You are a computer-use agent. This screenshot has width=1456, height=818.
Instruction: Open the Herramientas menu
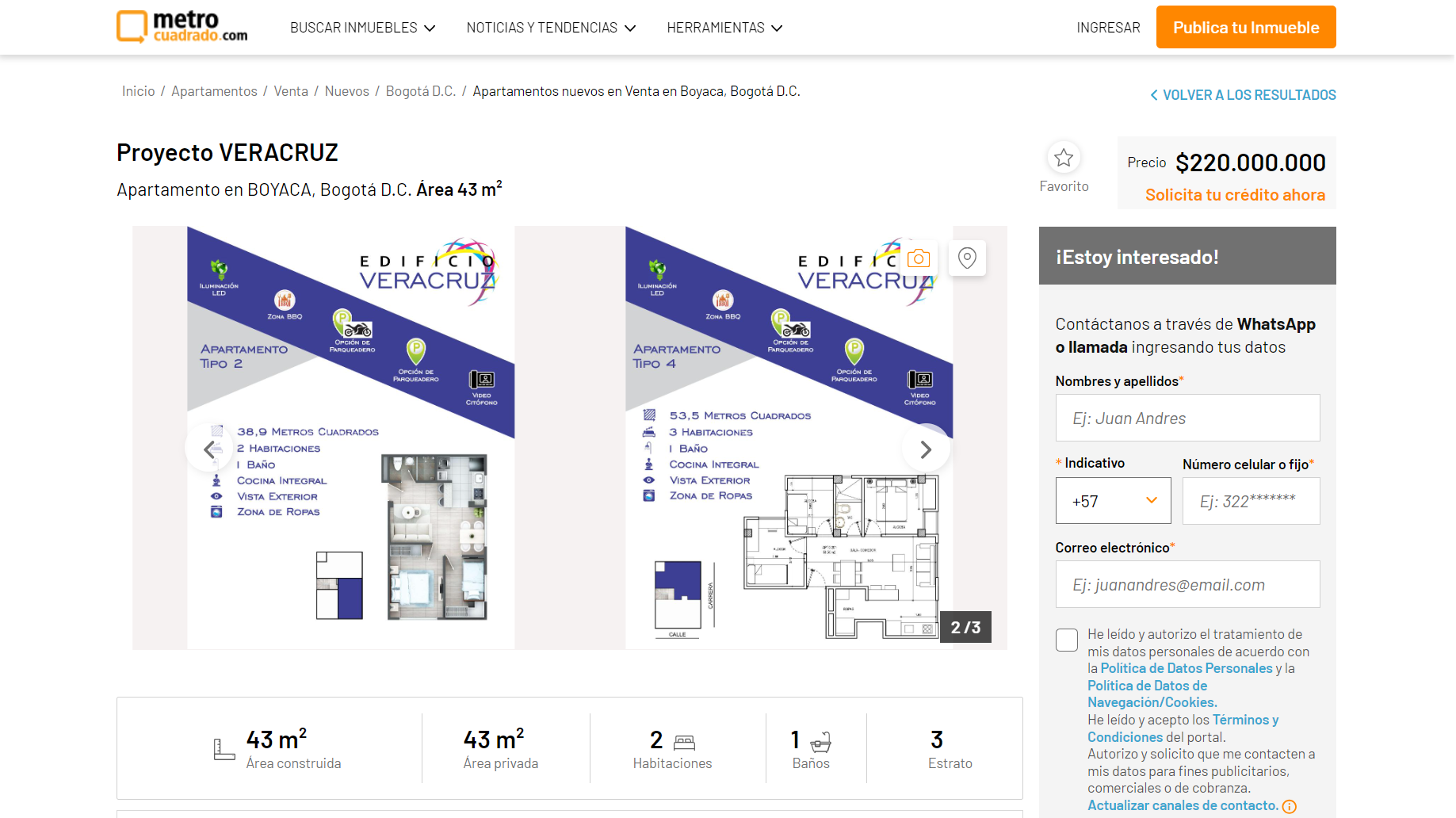pos(724,28)
